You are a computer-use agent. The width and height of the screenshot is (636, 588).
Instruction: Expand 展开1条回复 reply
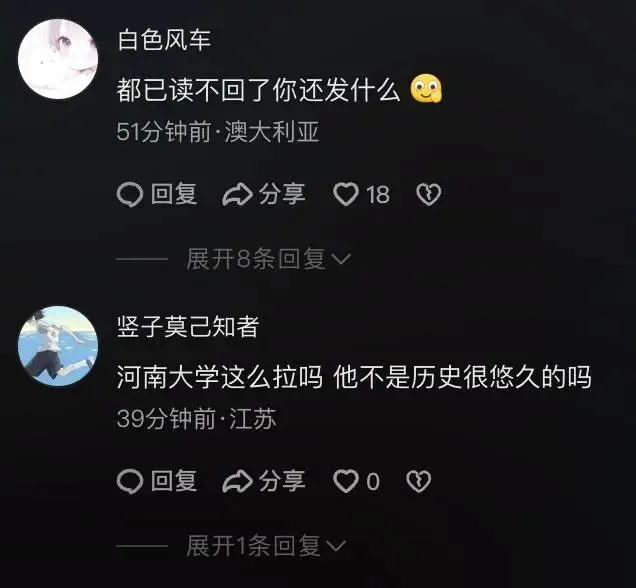pos(266,545)
